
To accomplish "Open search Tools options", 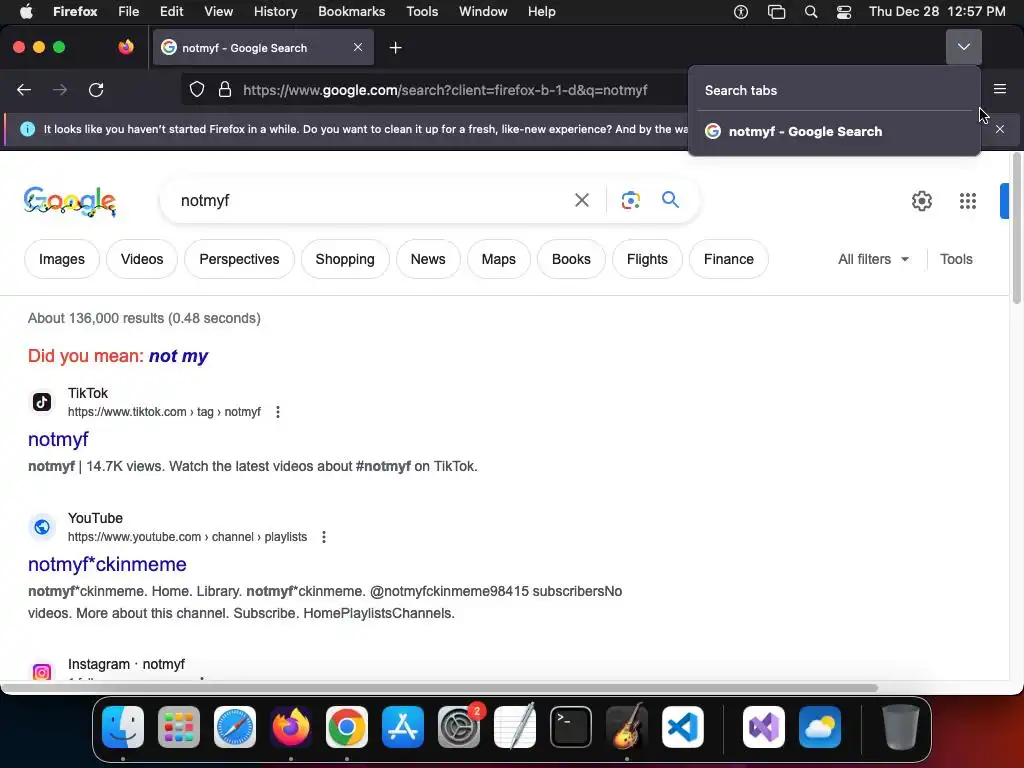I will pos(956,259).
